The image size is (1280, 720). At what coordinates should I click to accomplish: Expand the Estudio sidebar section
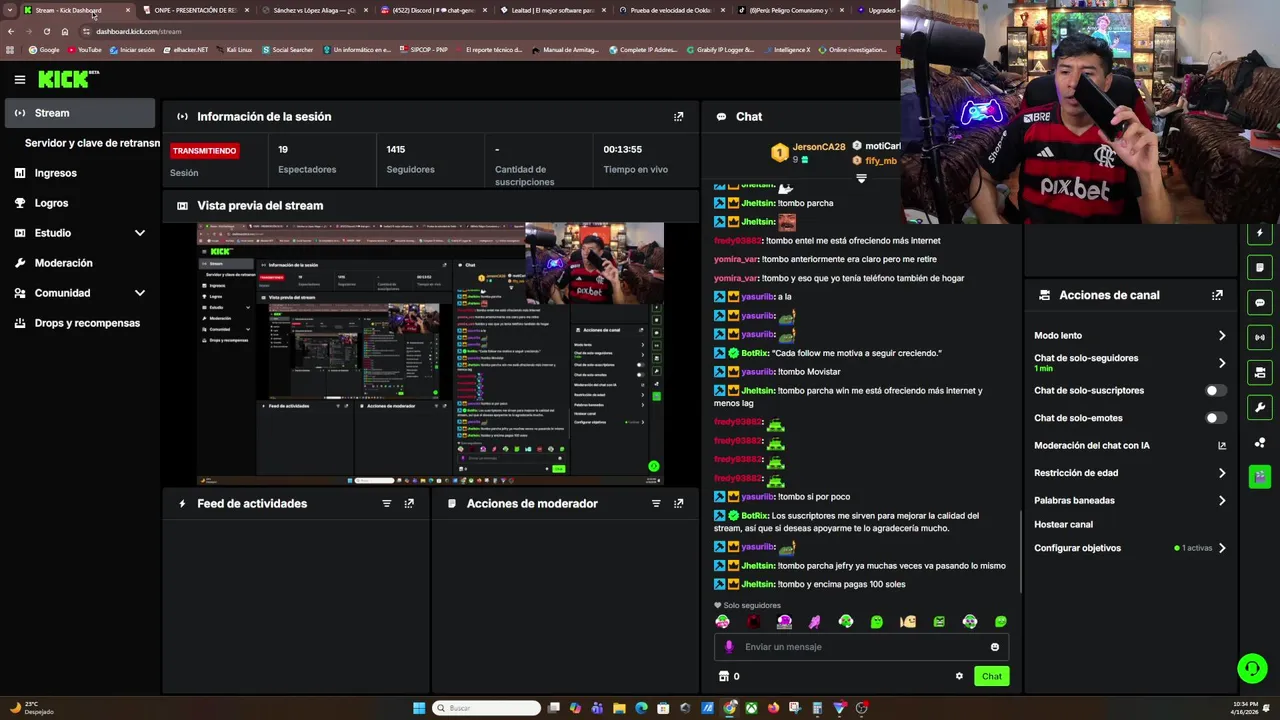tap(140, 233)
